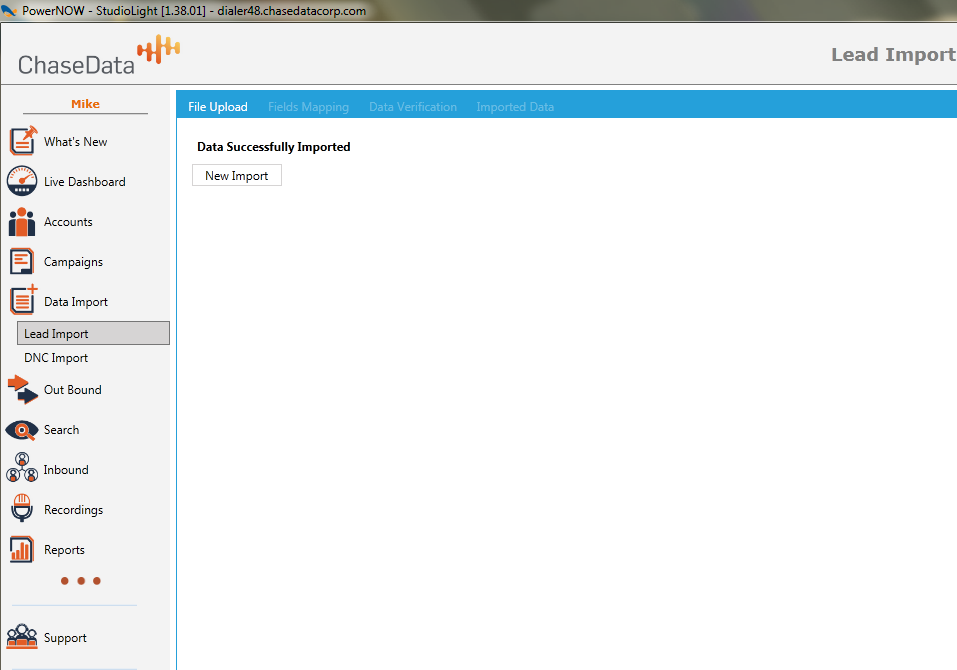The height and width of the screenshot is (670, 957).
Task: Open the Reports bar chart icon
Action: tap(22, 549)
